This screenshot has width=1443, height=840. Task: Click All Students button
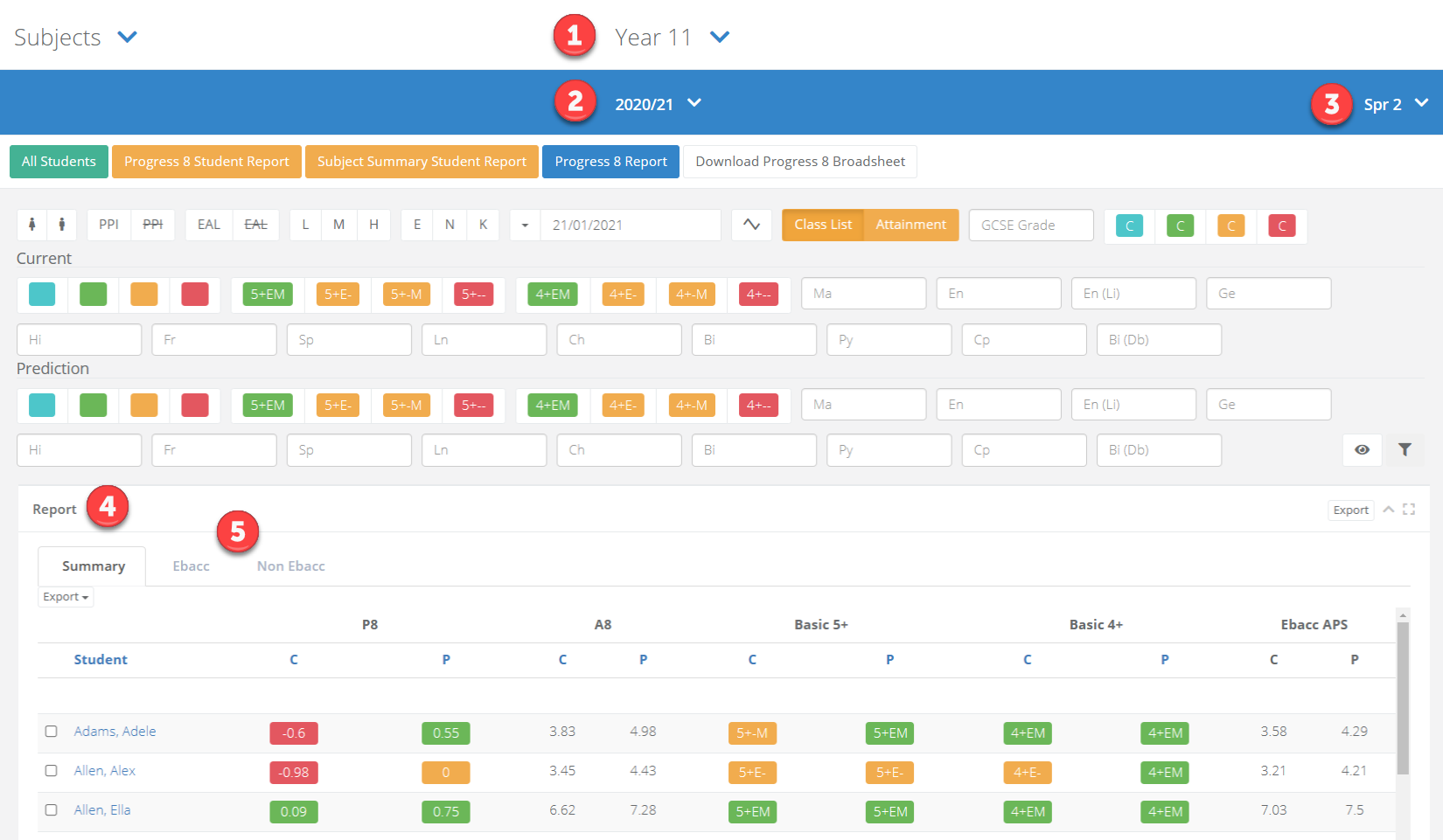[59, 162]
